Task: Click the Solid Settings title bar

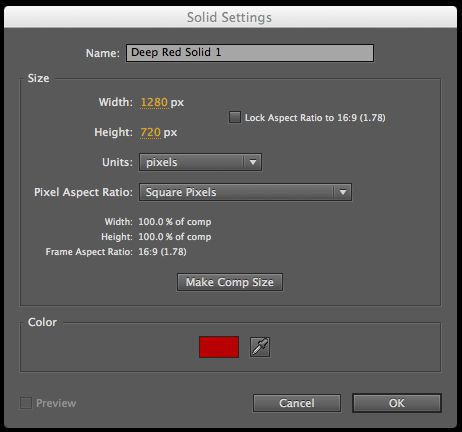Action: tap(230, 17)
